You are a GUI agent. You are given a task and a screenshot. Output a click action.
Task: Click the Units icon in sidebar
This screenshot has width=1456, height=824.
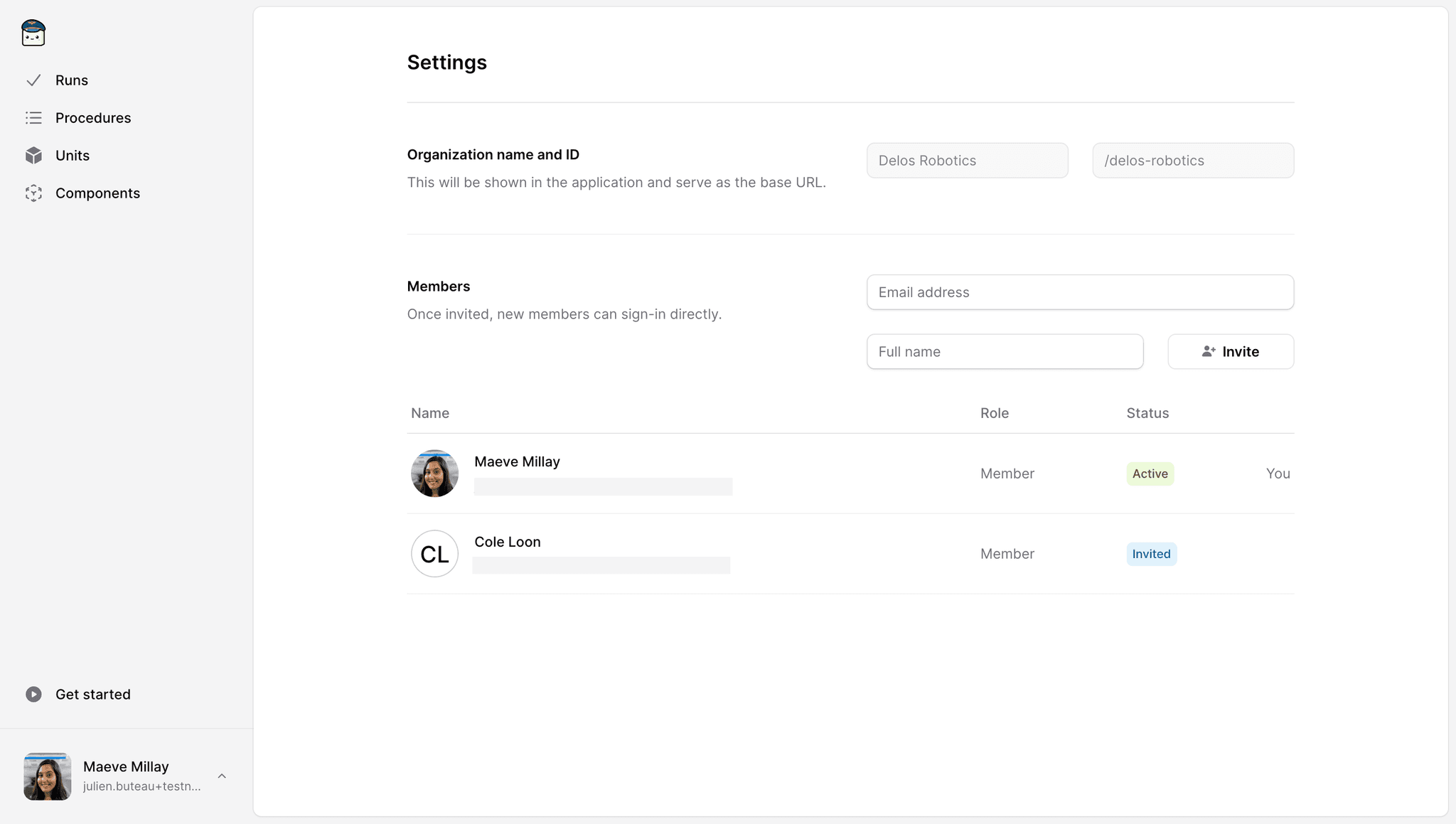34,155
